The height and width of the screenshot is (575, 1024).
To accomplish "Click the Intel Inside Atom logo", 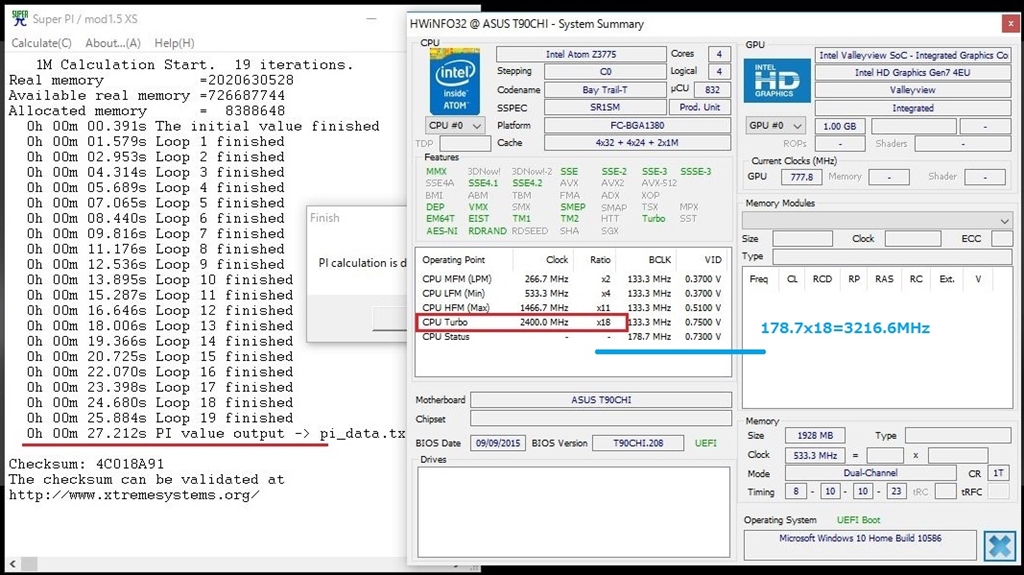I will [x=455, y=82].
